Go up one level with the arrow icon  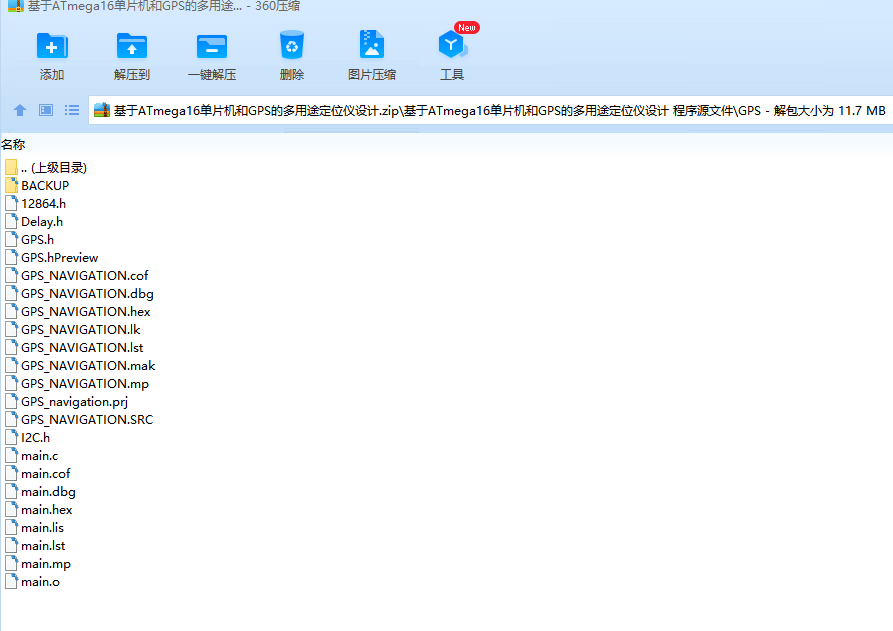pos(20,110)
